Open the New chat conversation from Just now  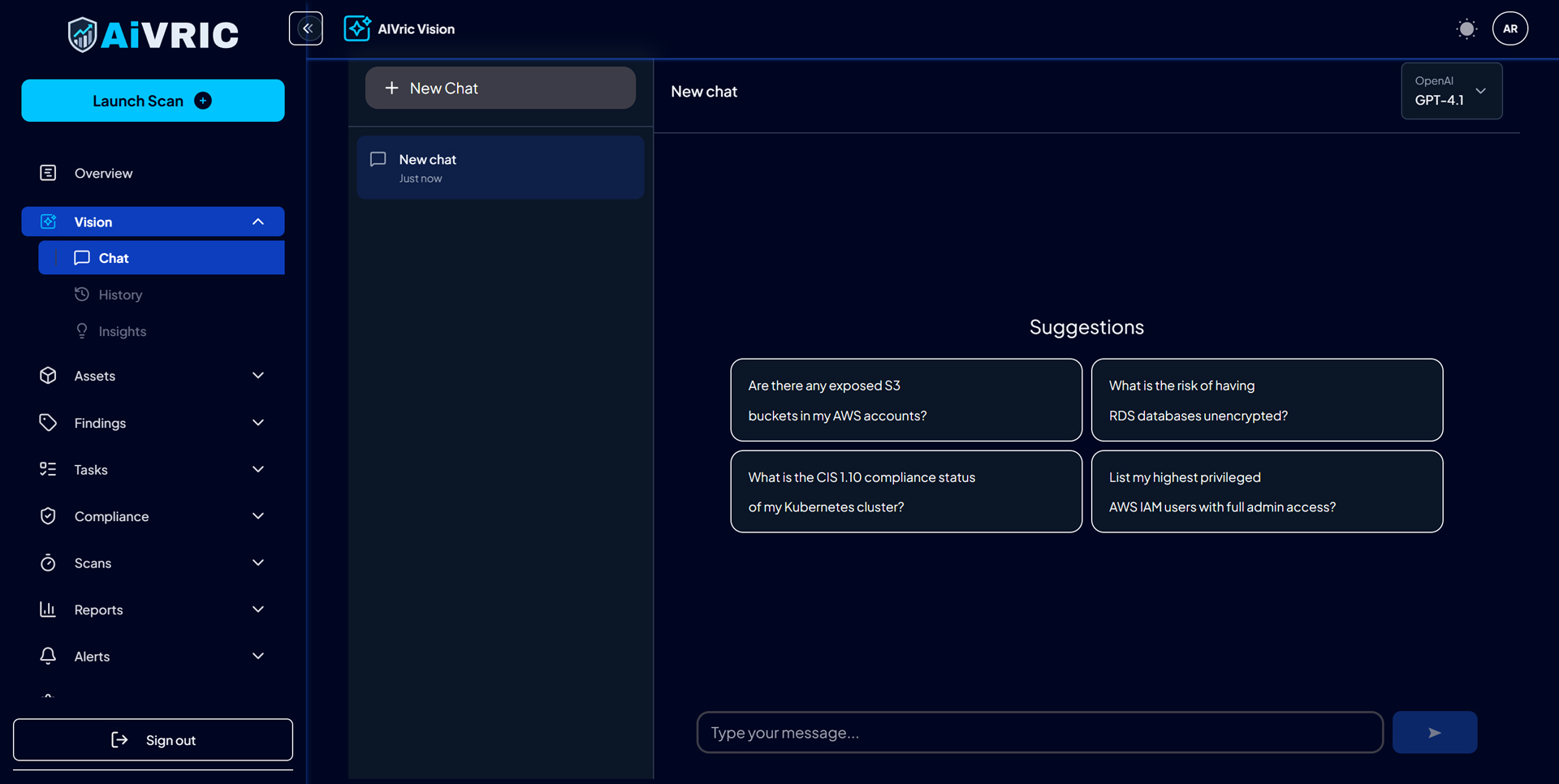(500, 167)
